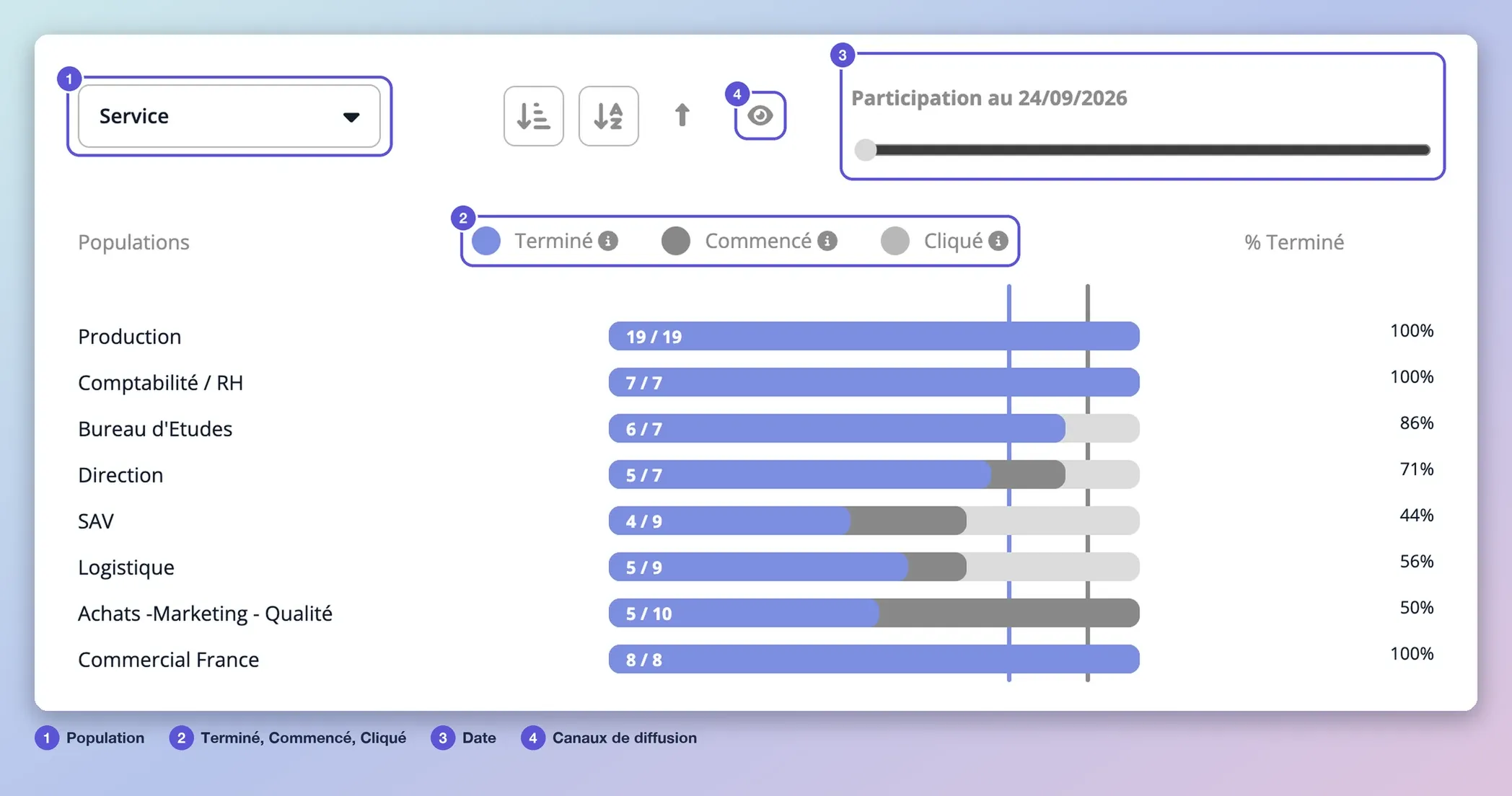This screenshot has width=1512, height=796.
Task: Click the Production bar showing 19 / 19
Action: coord(874,336)
